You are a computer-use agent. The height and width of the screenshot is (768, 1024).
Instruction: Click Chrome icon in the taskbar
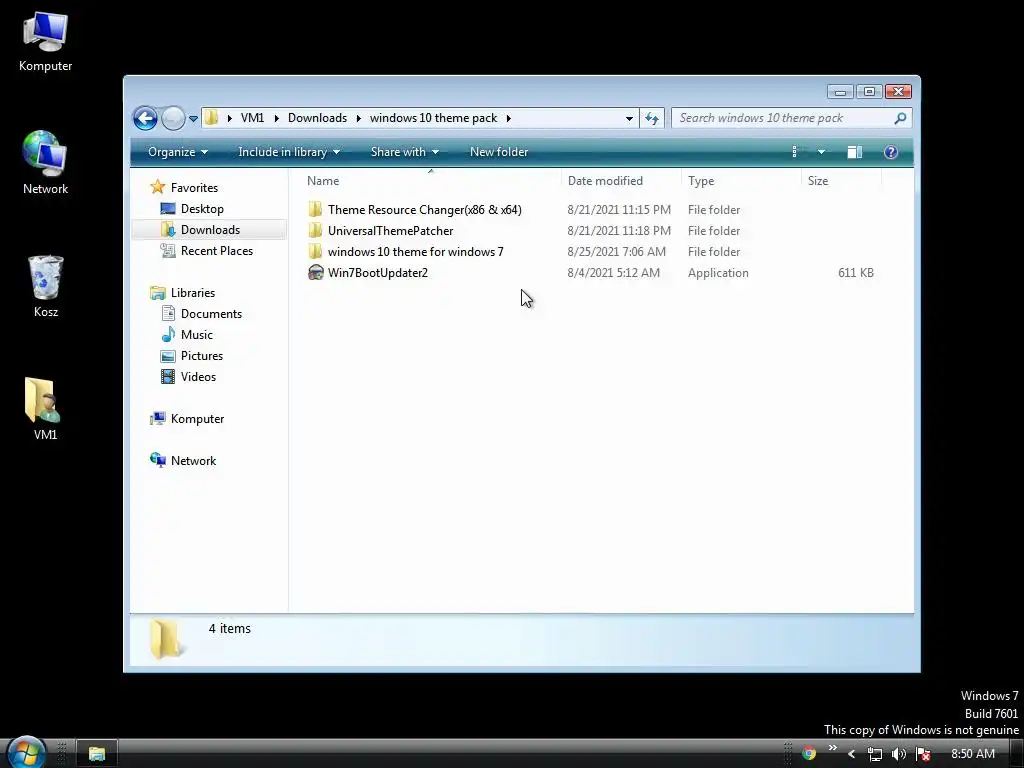click(x=808, y=754)
